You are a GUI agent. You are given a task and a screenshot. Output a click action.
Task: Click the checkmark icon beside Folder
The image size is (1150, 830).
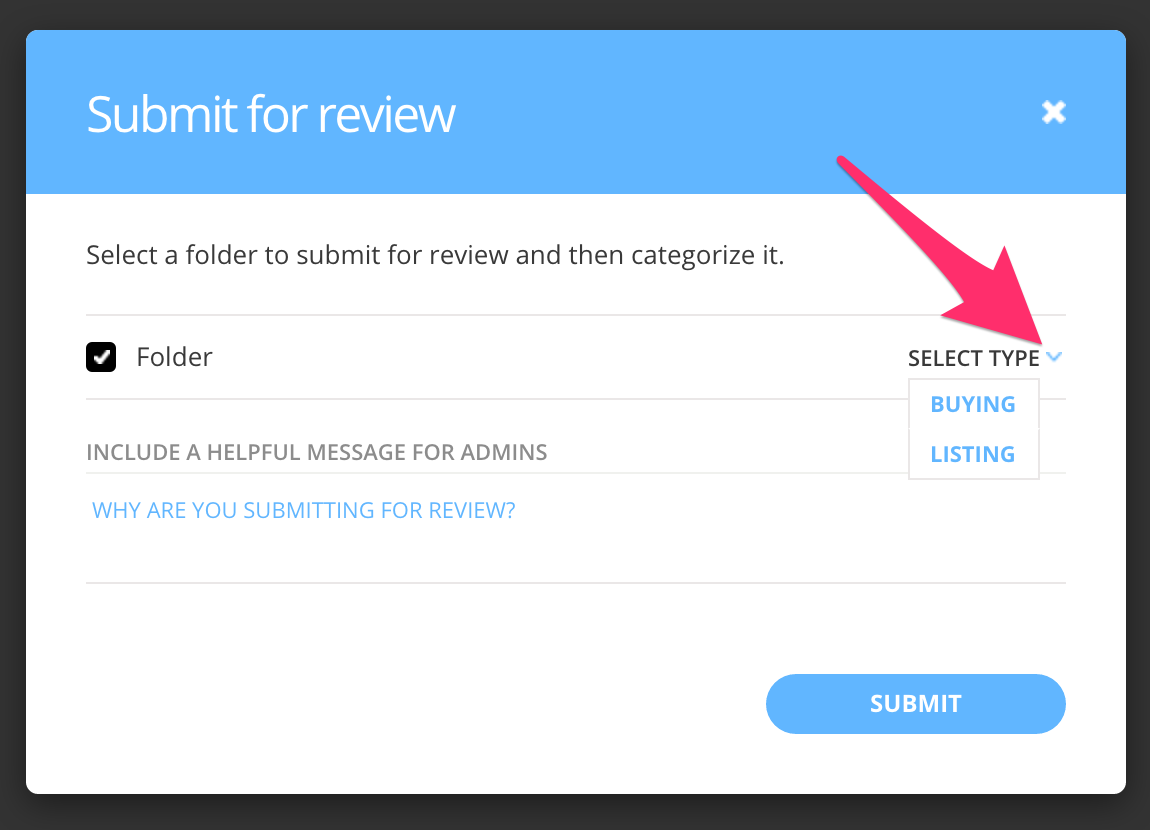click(x=100, y=356)
